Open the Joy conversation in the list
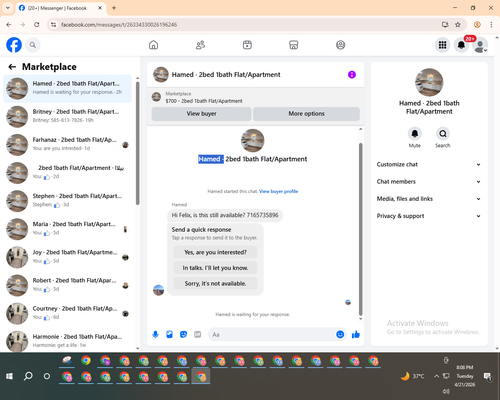The width and height of the screenshot is (500, 400). pyautogui.click(x=68, y=257)
